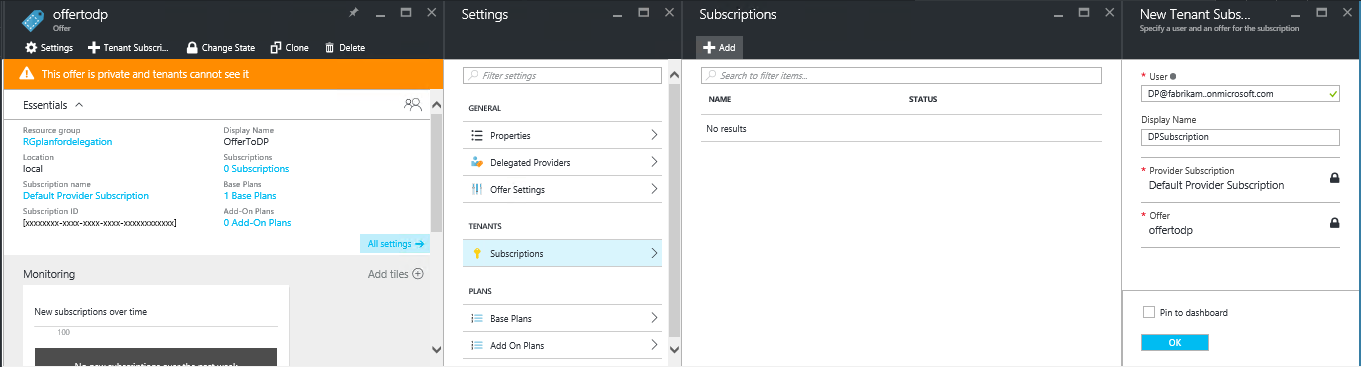The height and width of the screenshot is (367, 1361).
Task: Expand chevron on Offer Settings row
Action: (654, 189)
